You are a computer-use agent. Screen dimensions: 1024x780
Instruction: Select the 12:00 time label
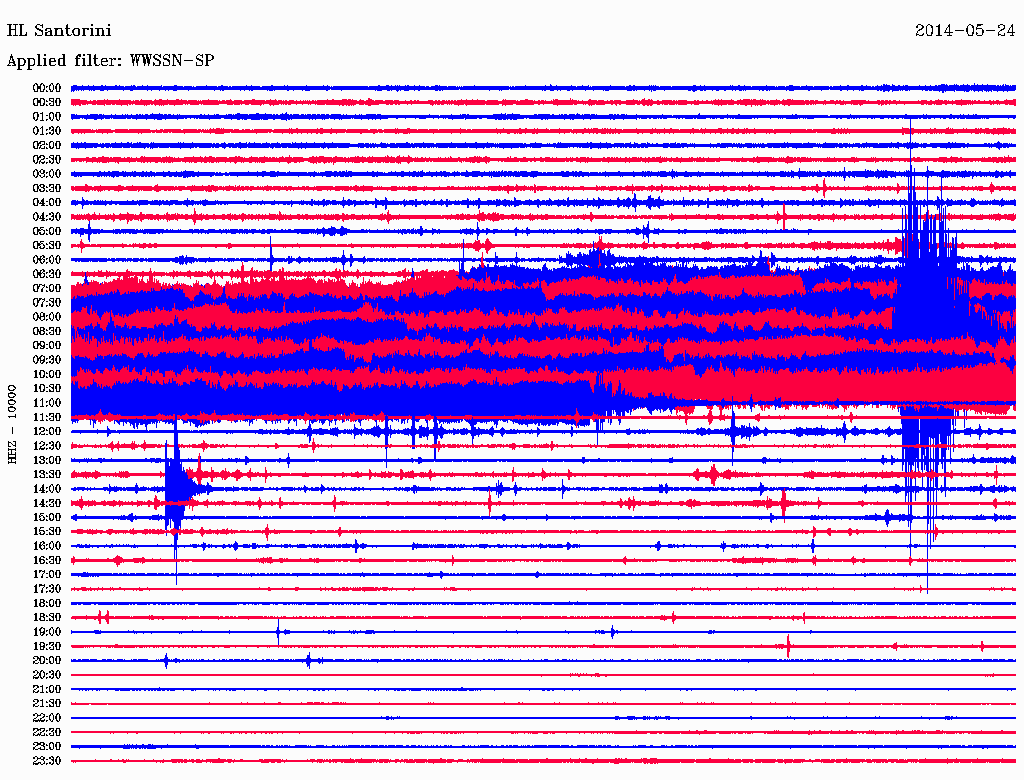[47, 431]
